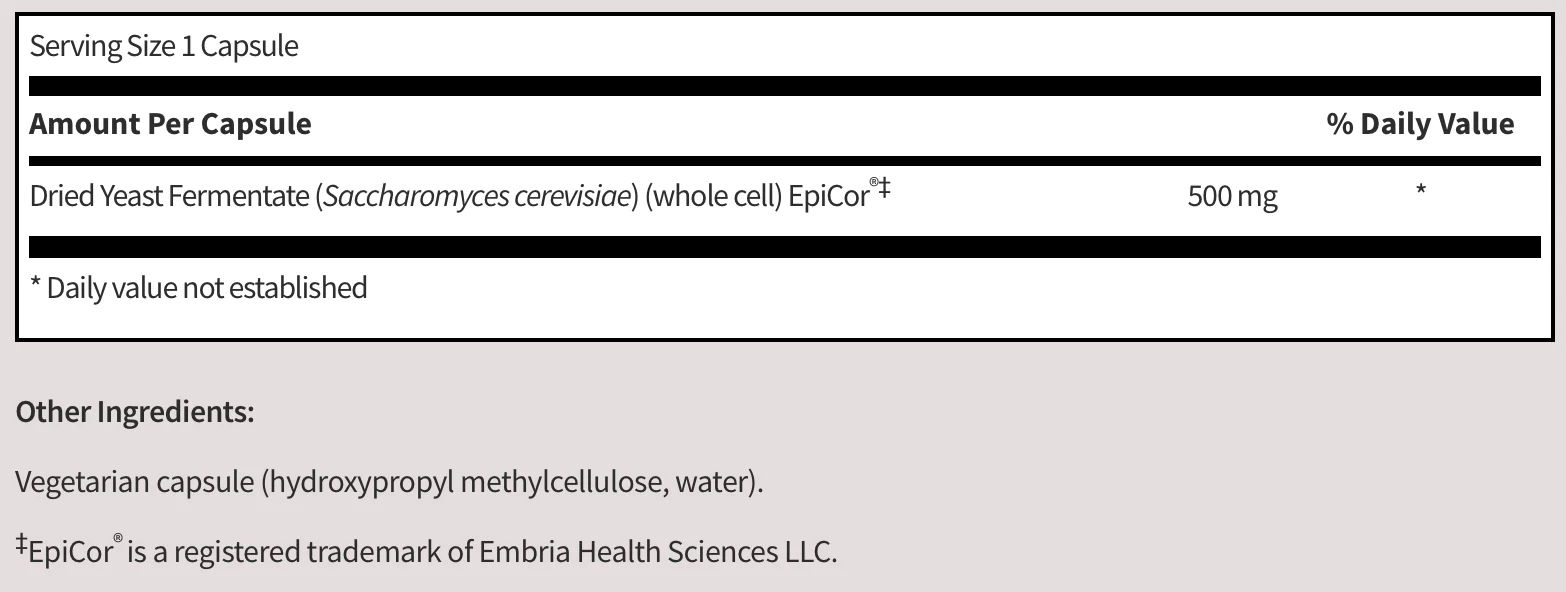Click the thick black bar below Serving Size
1566x592 pixels.
click(x=785, y=86)
